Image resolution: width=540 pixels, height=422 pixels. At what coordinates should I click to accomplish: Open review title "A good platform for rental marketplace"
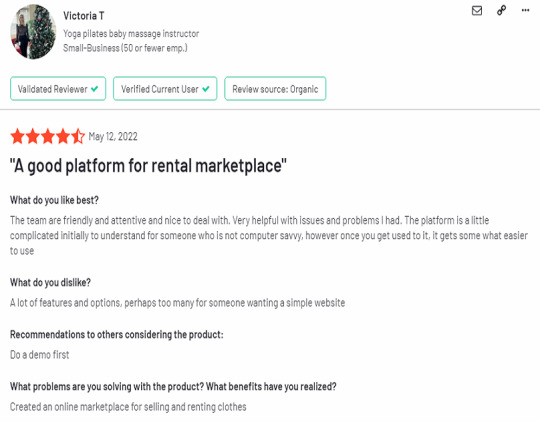tap(148, 166)
